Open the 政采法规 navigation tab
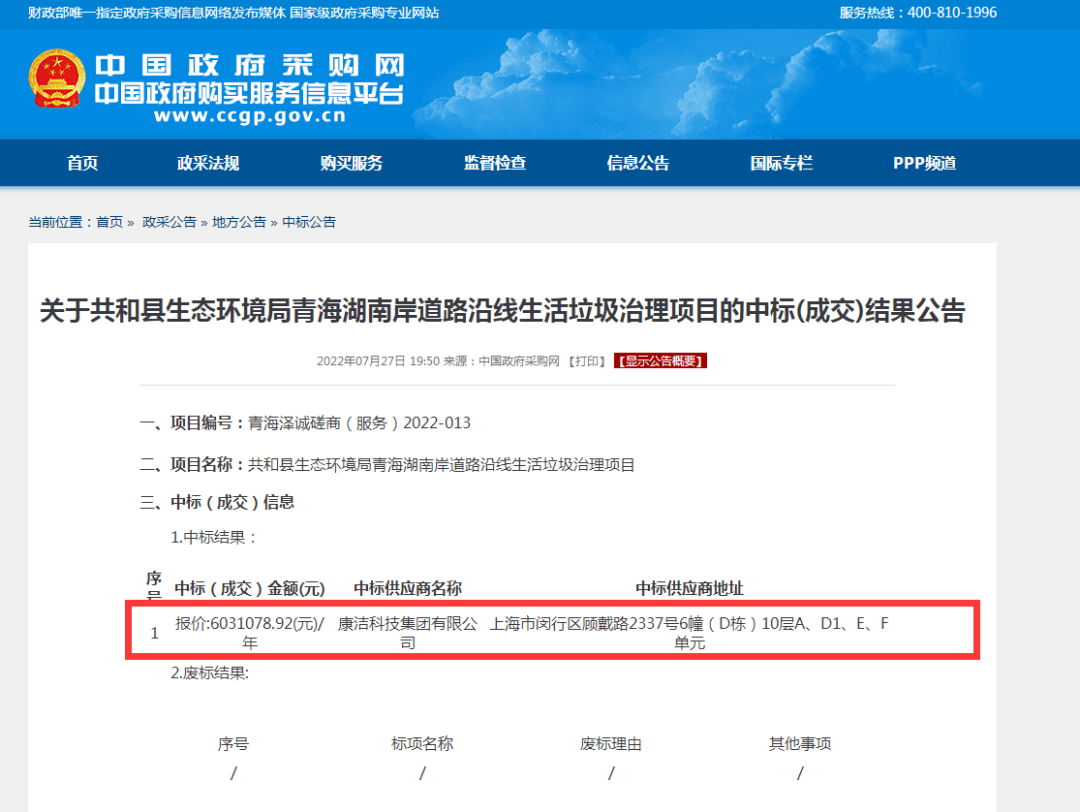The image size is (1080, 812). pyautogui.click(x=208, y=163)
